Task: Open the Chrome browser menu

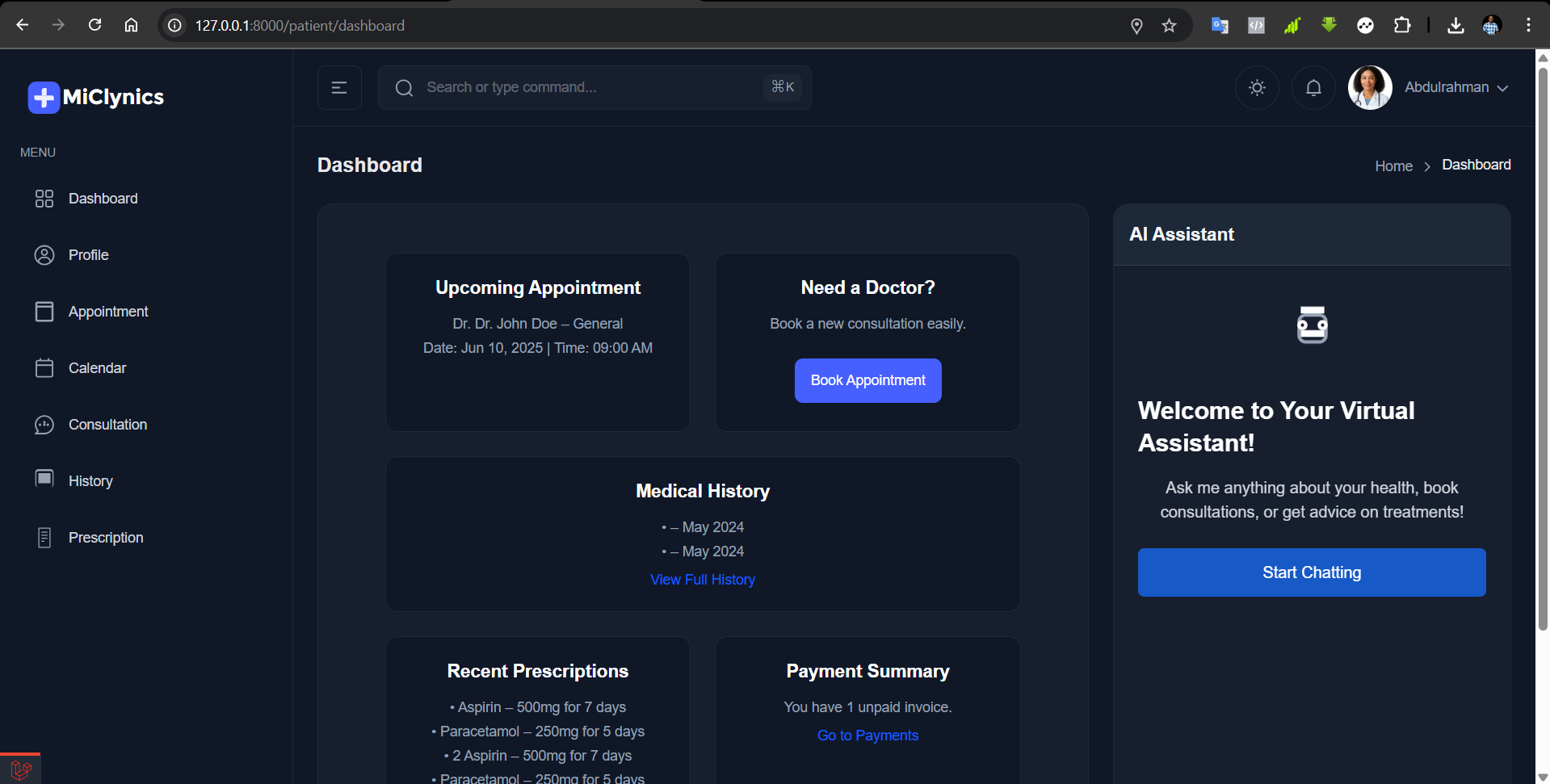Action: tap(1528, 25)
